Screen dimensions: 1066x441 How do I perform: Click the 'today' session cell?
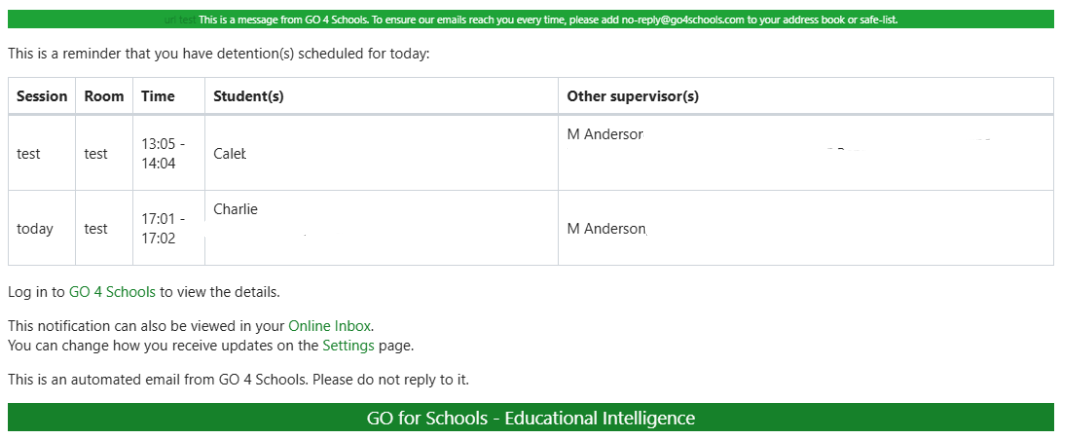[x=35, y=229]
